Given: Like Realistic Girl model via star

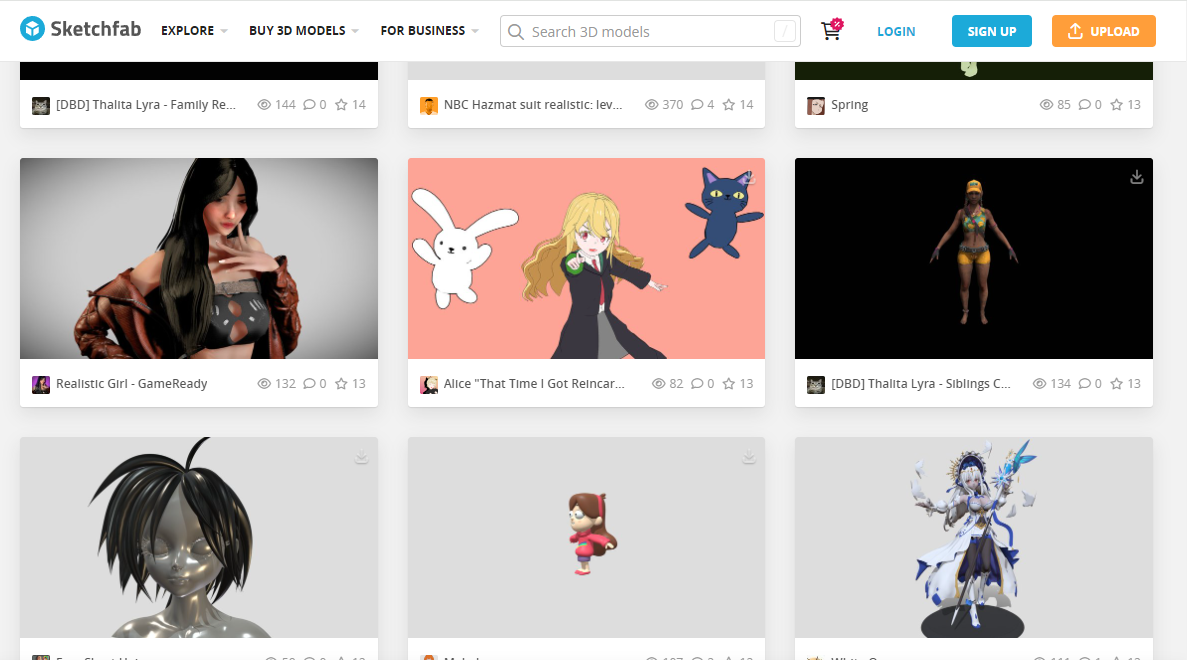Looking at the screenshot, I should pyautogui.click(x=341, y=384).
